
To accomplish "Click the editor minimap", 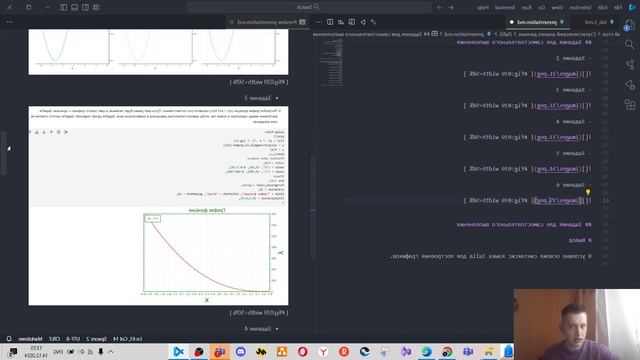I will pyautogui.click(x=331, y=63).
